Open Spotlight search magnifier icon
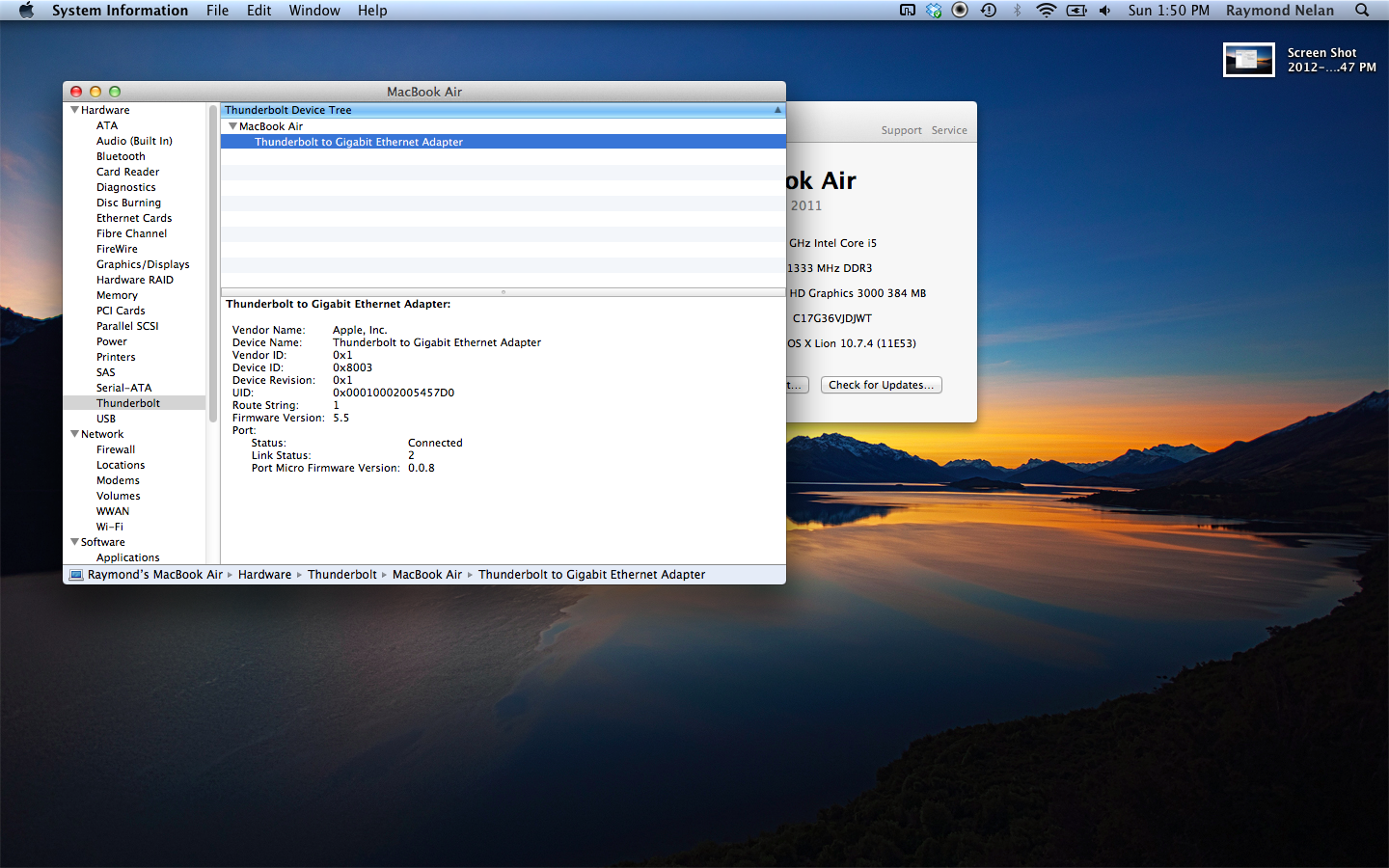1389x868 pixels. coord(1362,11)
